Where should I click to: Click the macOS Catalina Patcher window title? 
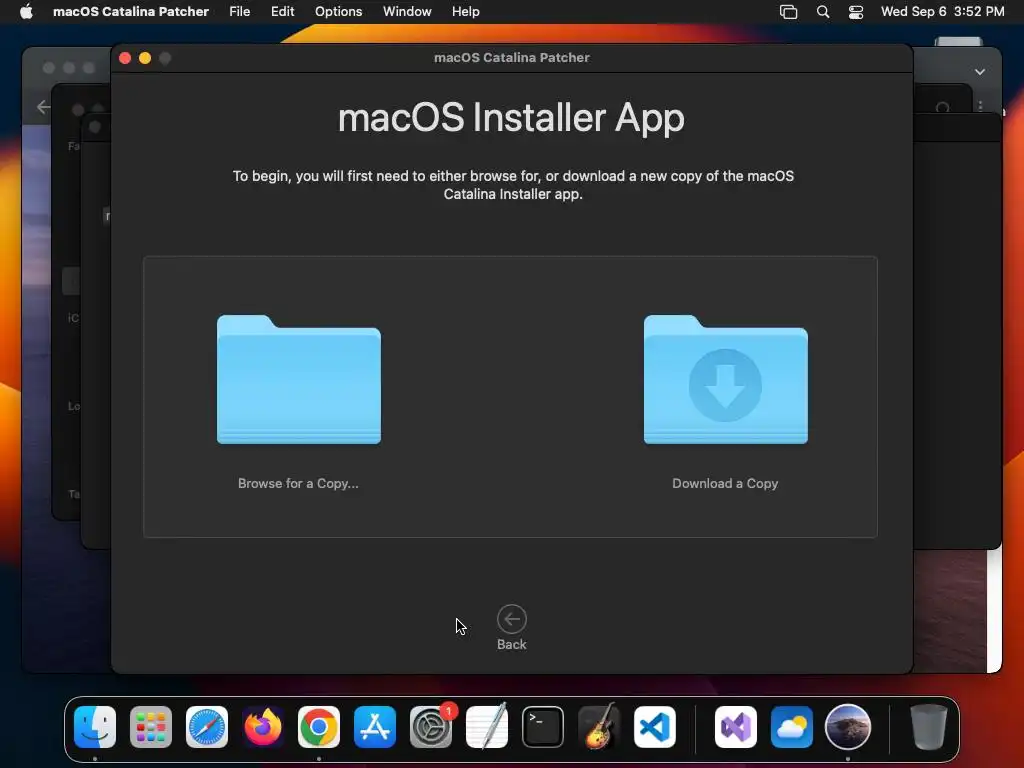pos(511,57)
